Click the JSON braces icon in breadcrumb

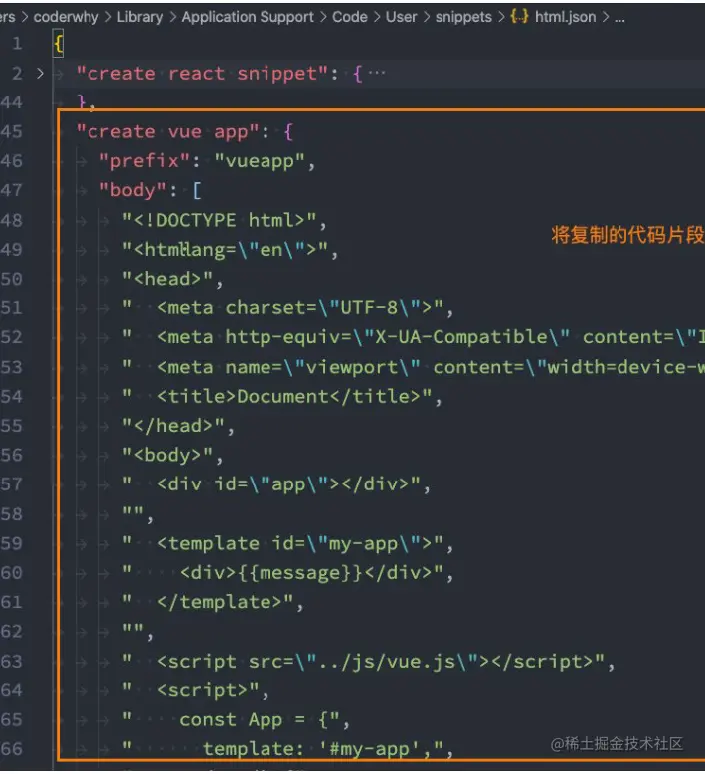coord(519,17)
